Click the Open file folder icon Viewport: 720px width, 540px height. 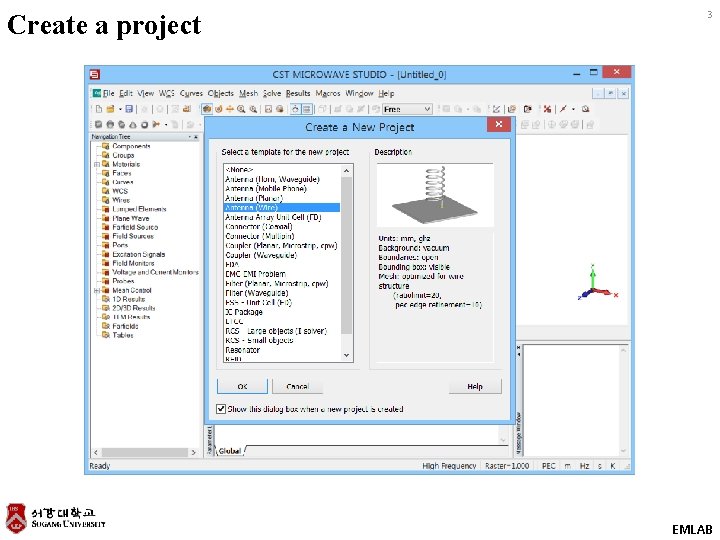point(110,109)
